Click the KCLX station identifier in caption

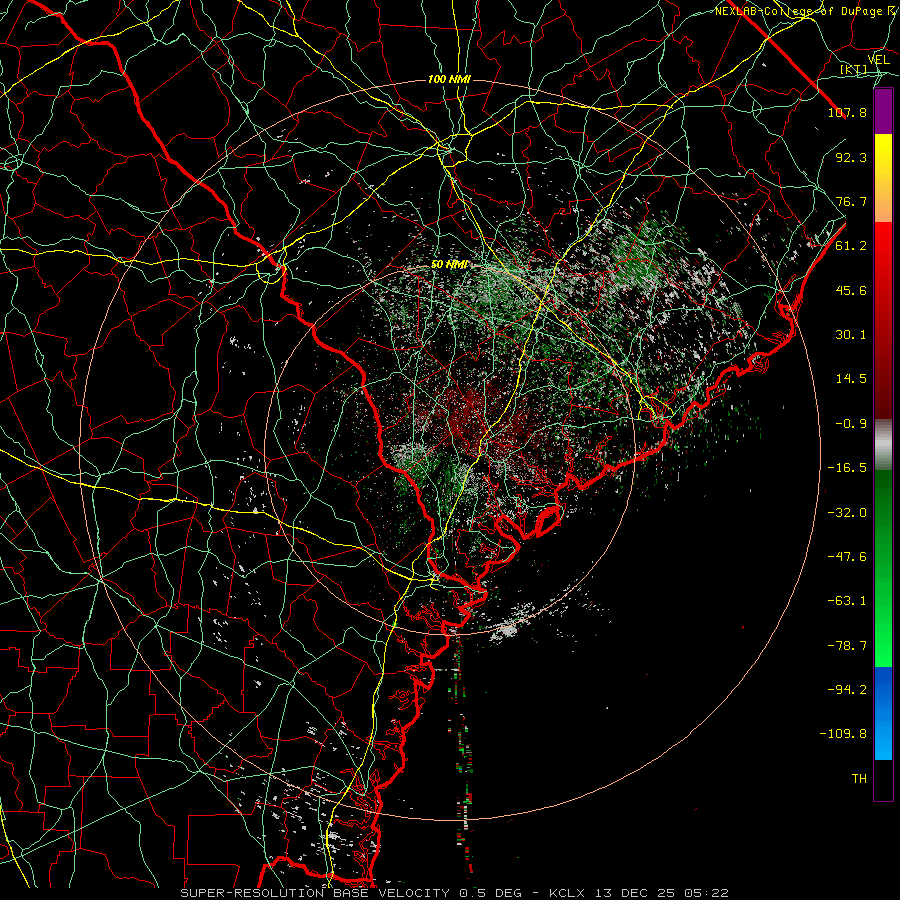click(568, 893)
